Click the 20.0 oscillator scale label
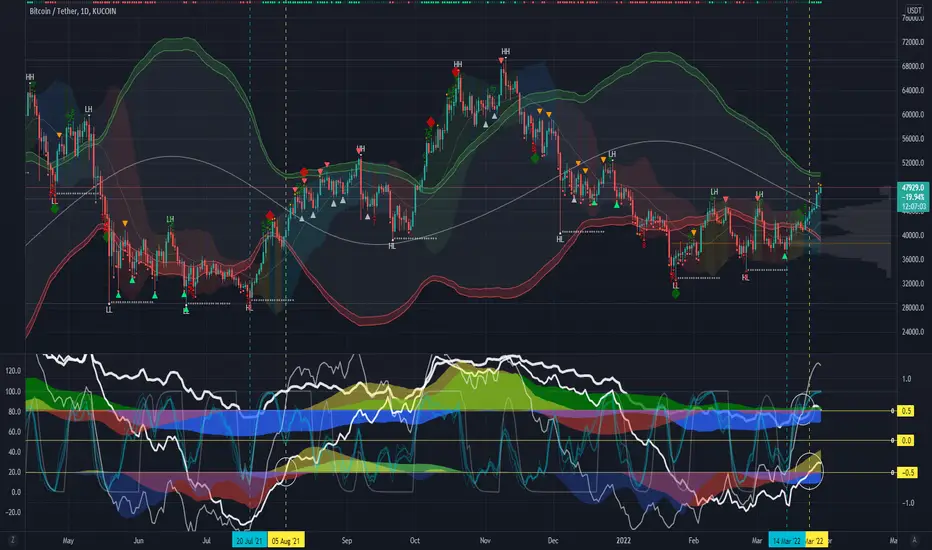932x550 pixels. click(x=14, y=472)
